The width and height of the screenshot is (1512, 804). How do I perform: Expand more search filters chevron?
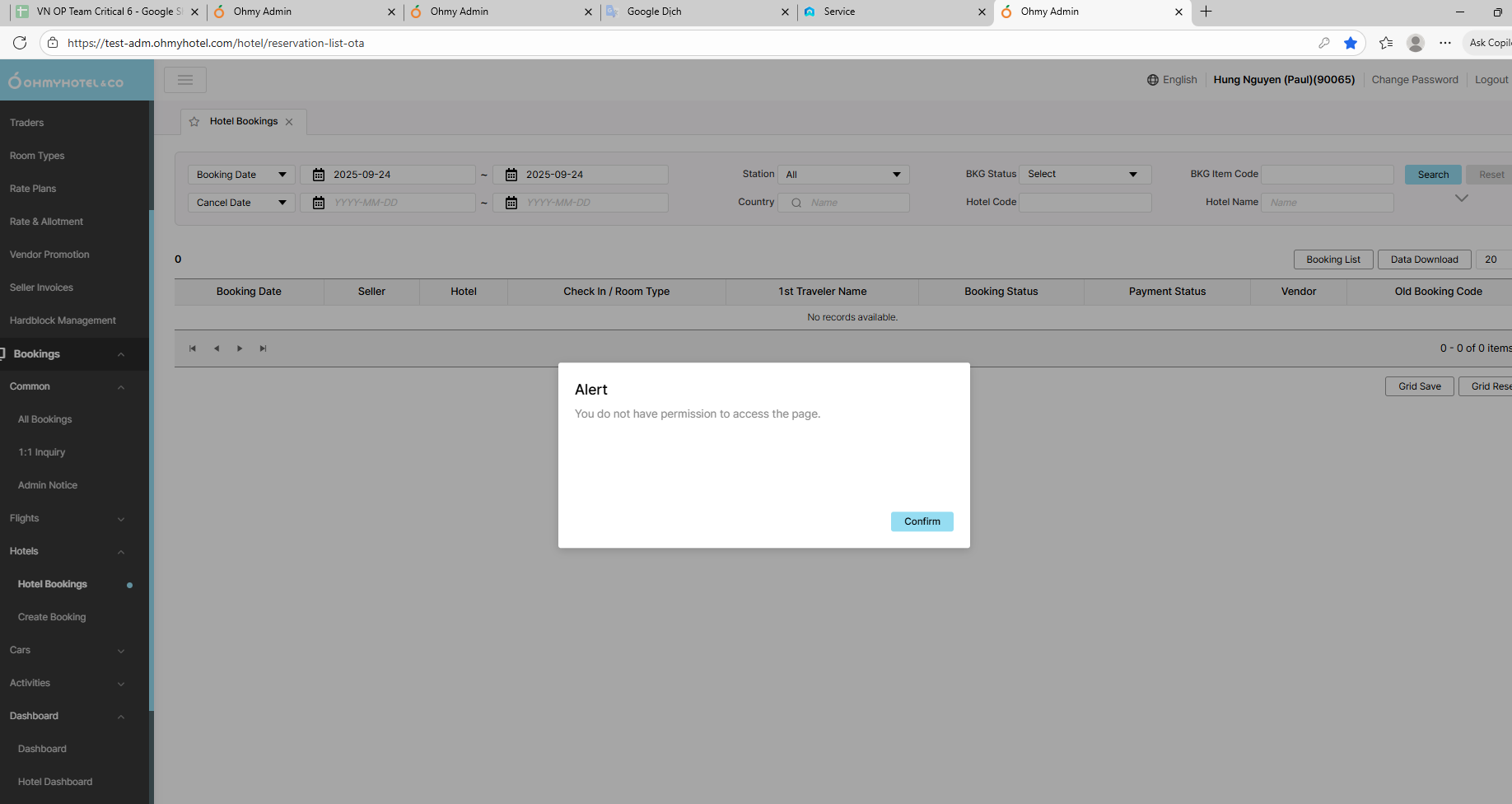[x=1462, y=199]
